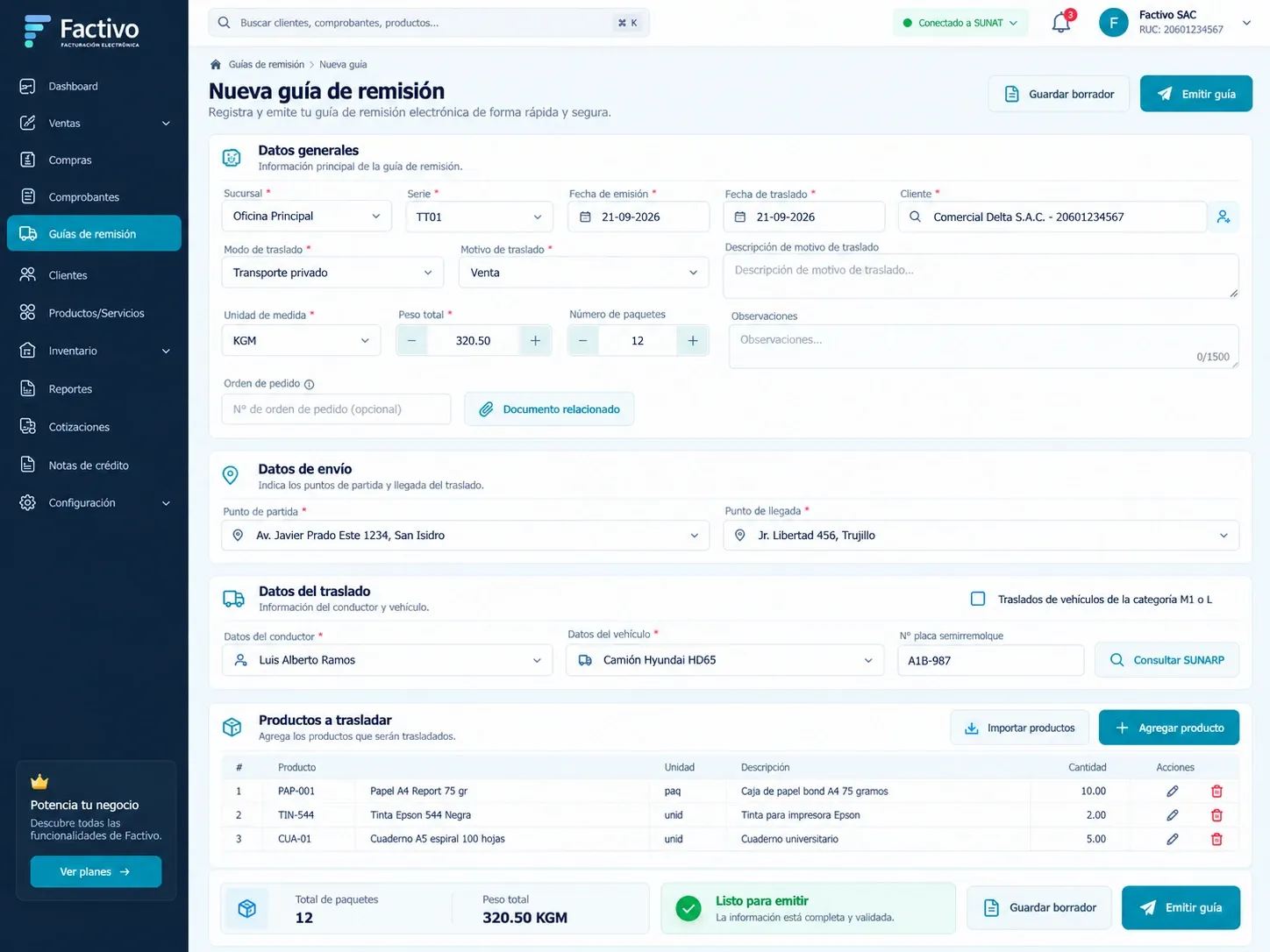Click the add new client icon
The image size is (1270, 952).
(x=1224, y=217)
